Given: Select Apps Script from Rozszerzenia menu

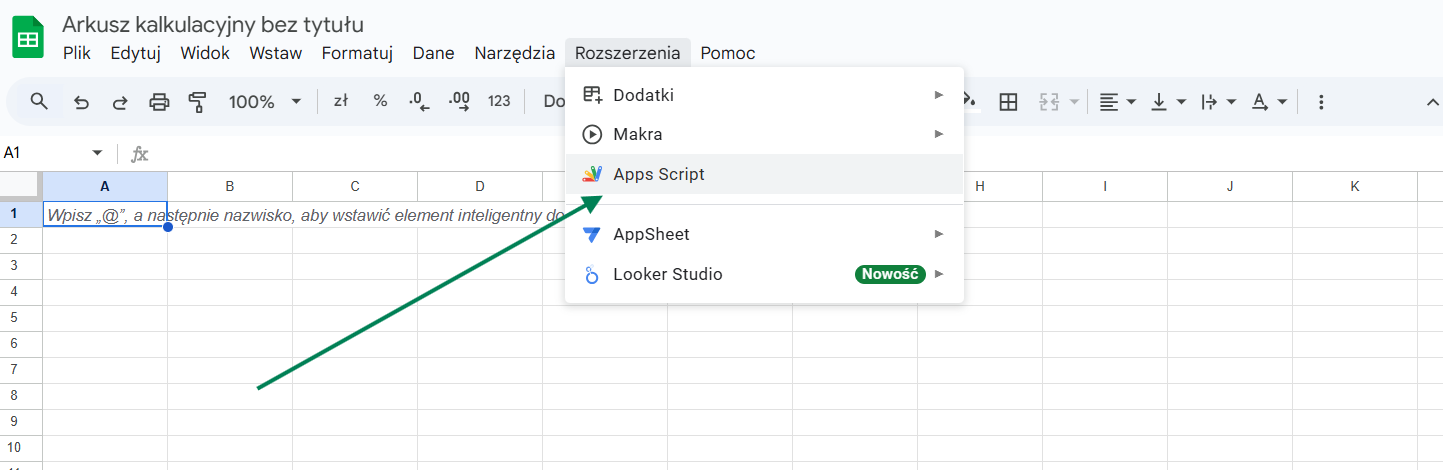Looking at the screenshot, I should point(659,174).
